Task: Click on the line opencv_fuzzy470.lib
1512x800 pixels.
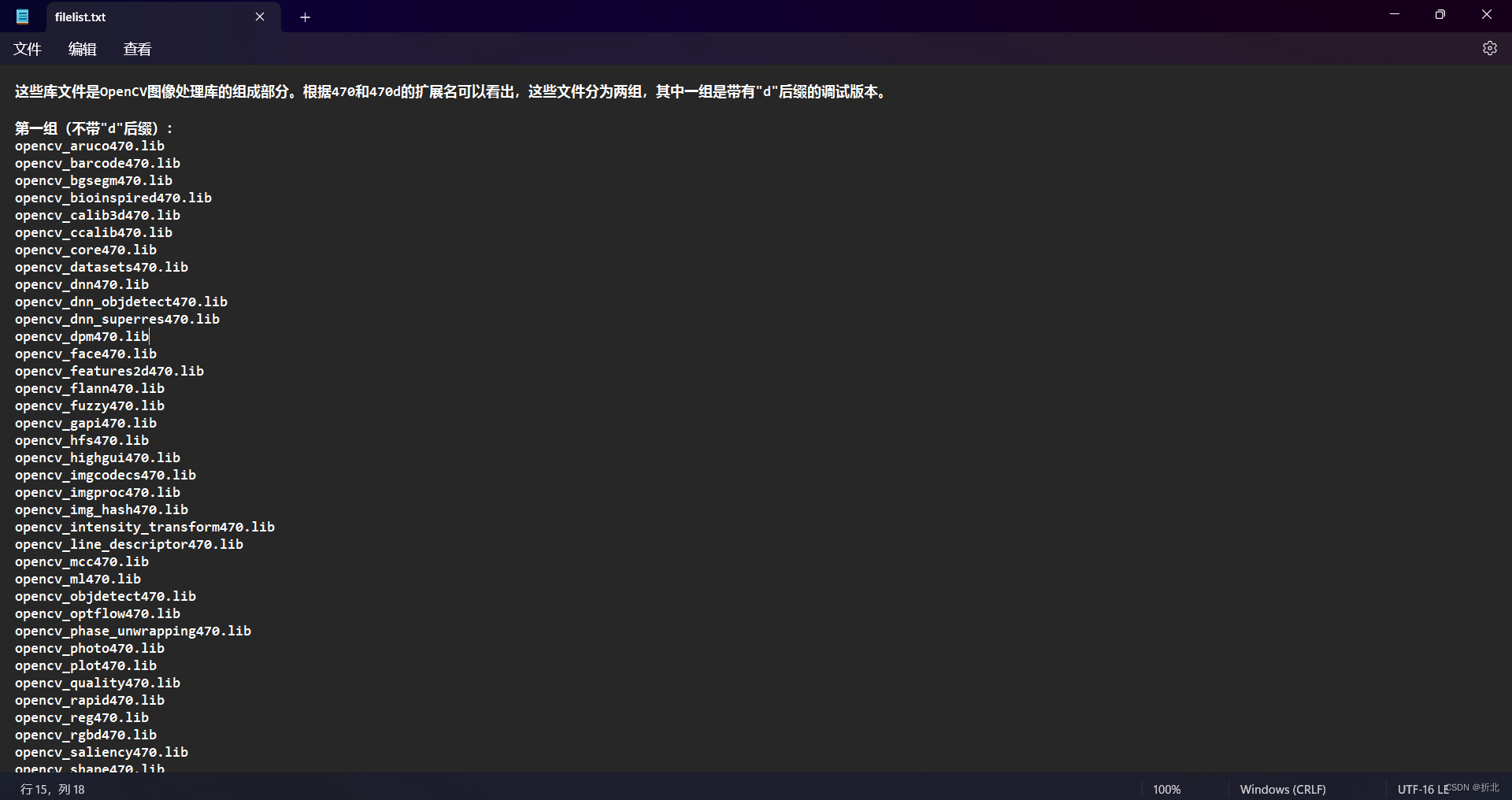Action: pyautogui.click(x=90, y=406)
